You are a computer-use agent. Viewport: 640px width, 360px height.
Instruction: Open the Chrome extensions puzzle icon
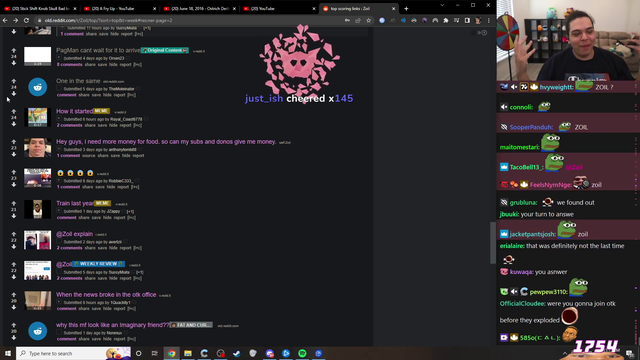point(446,20)
